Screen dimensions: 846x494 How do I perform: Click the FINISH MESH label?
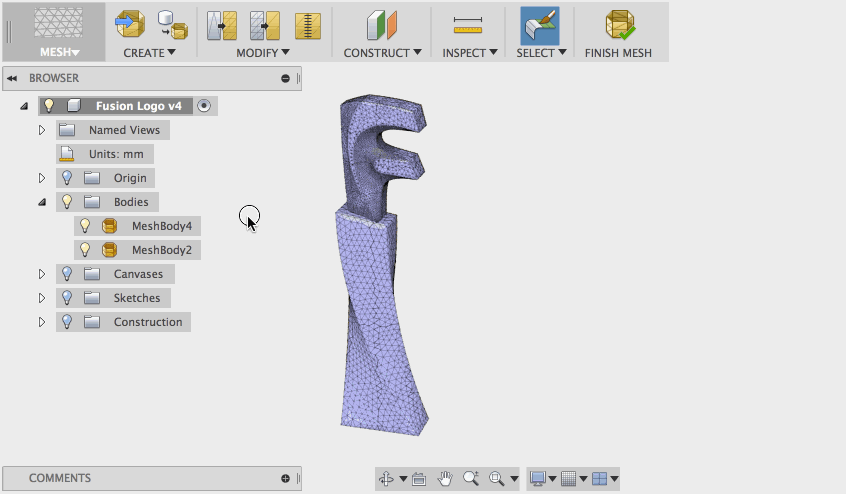tap(618, 53)
